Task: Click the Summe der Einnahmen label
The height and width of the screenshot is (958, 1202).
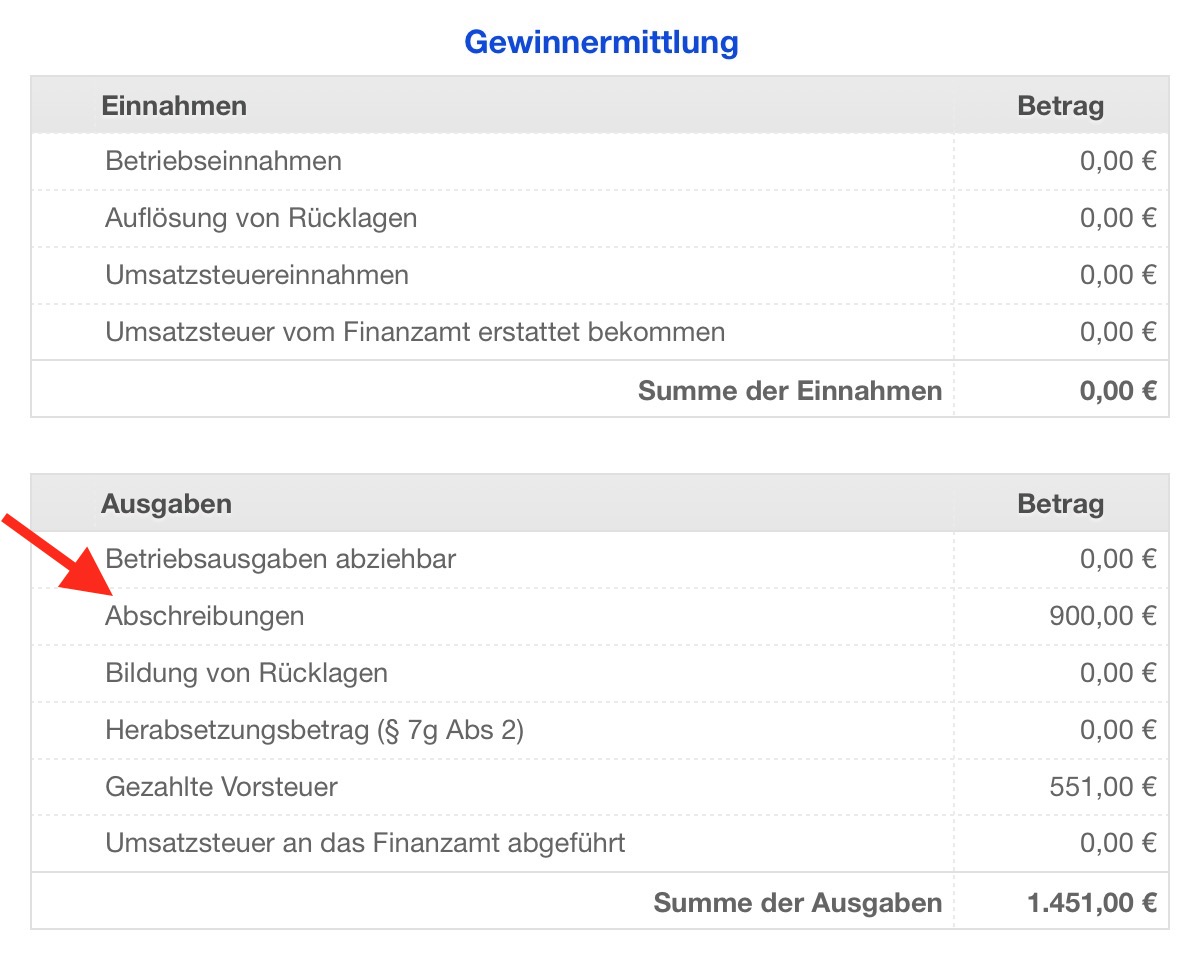Action: pos(790,390)
